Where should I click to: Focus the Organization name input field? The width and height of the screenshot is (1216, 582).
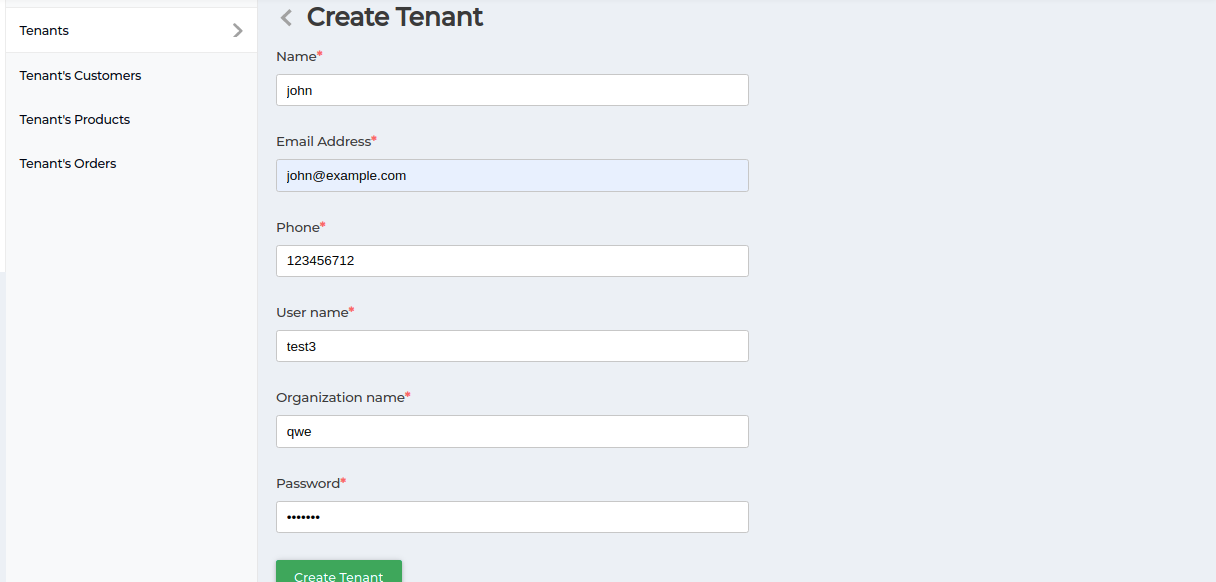tap(512, 431)
